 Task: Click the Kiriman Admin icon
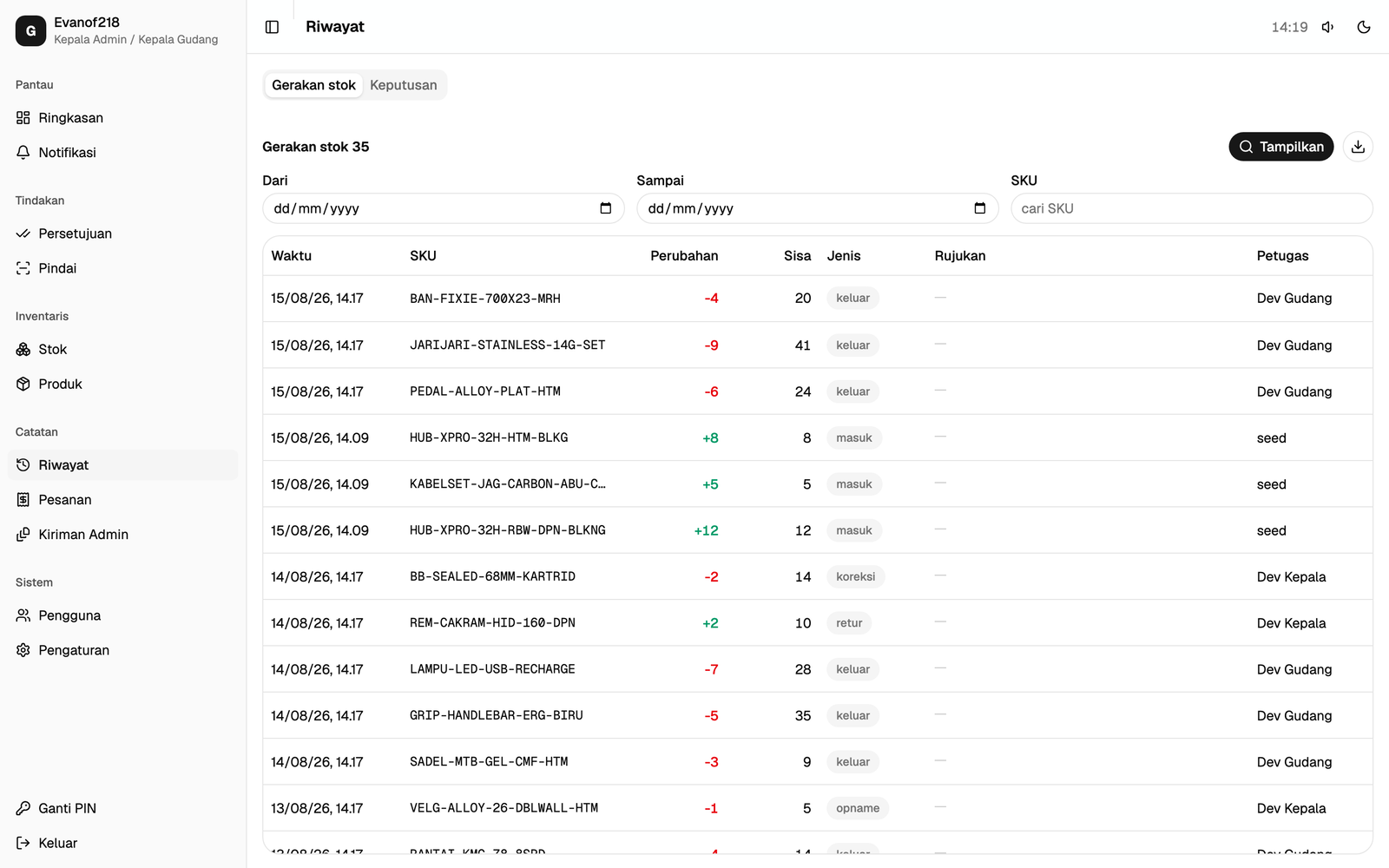(23, 535)
